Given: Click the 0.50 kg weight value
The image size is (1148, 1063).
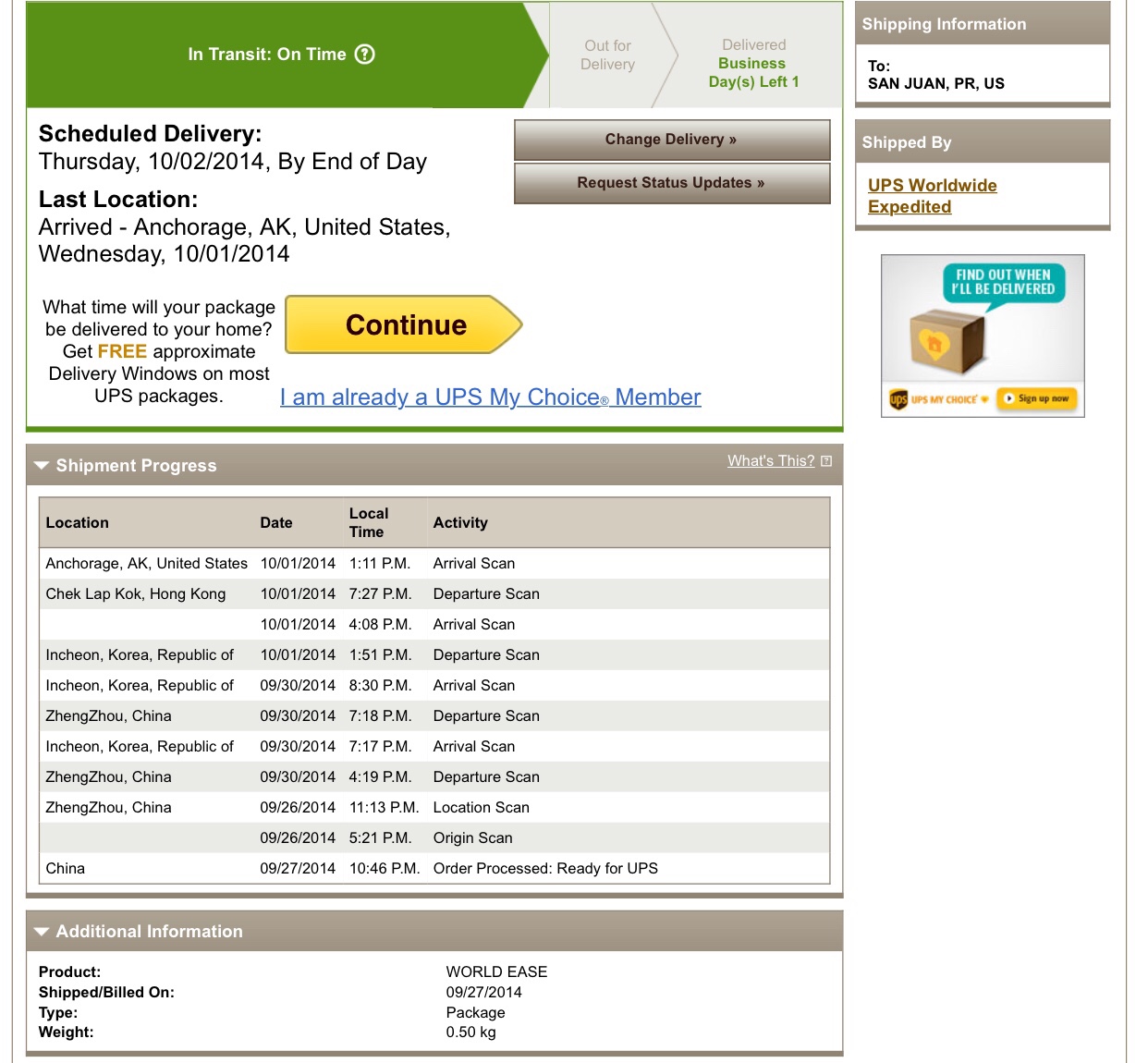Looking at the screenshot, I should click(470, 1032).
